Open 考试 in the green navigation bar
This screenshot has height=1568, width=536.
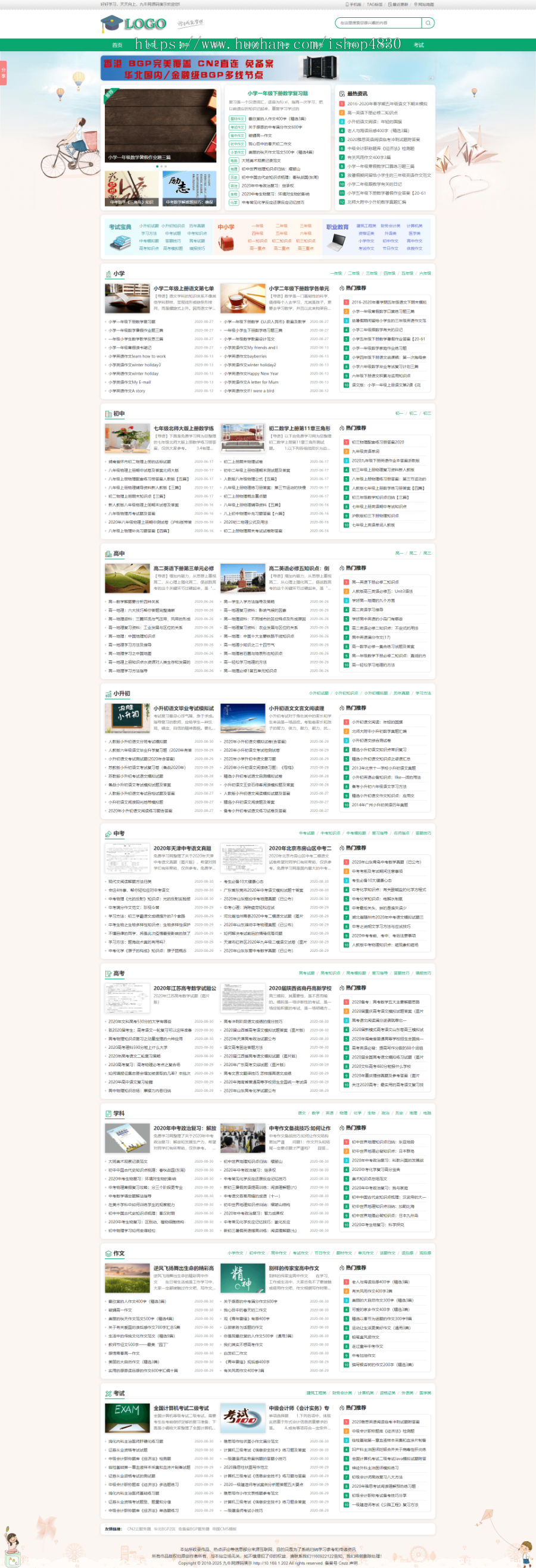tap(419, 45)
